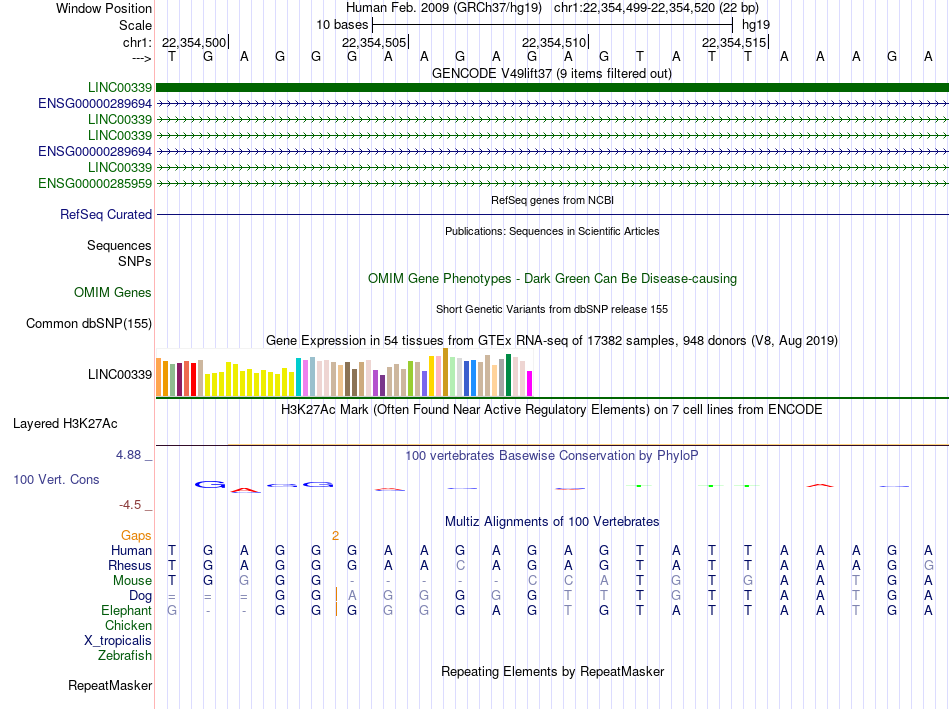Click the blue G conservation logo glyph
The width and height of the screenshot is (950, 709).
[210, 485]
